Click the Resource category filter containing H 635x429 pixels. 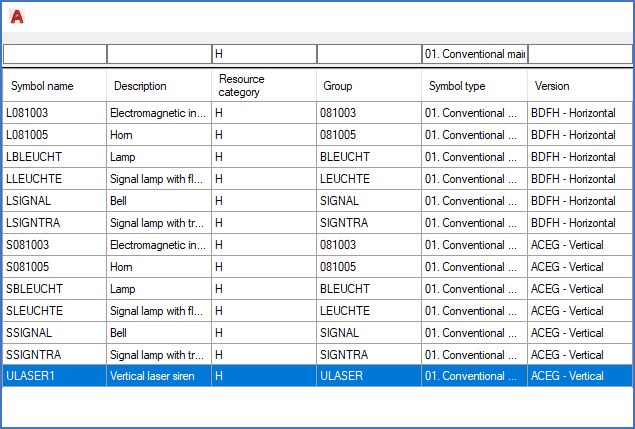[x=264, y=54]
